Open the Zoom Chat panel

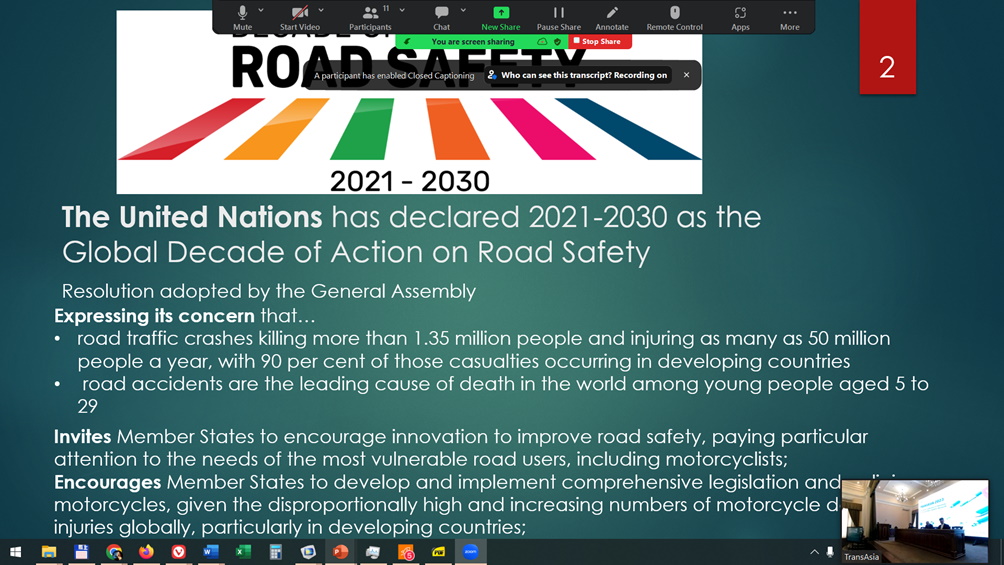click(441, 17)
